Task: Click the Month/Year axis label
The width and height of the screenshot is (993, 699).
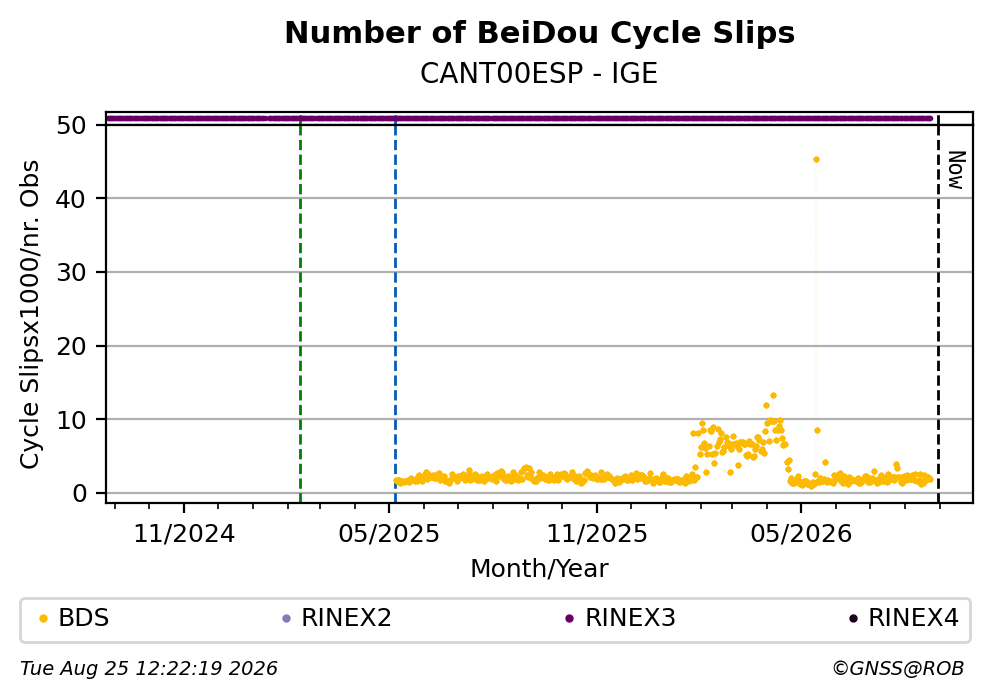Action: click(x=539, y=569)
